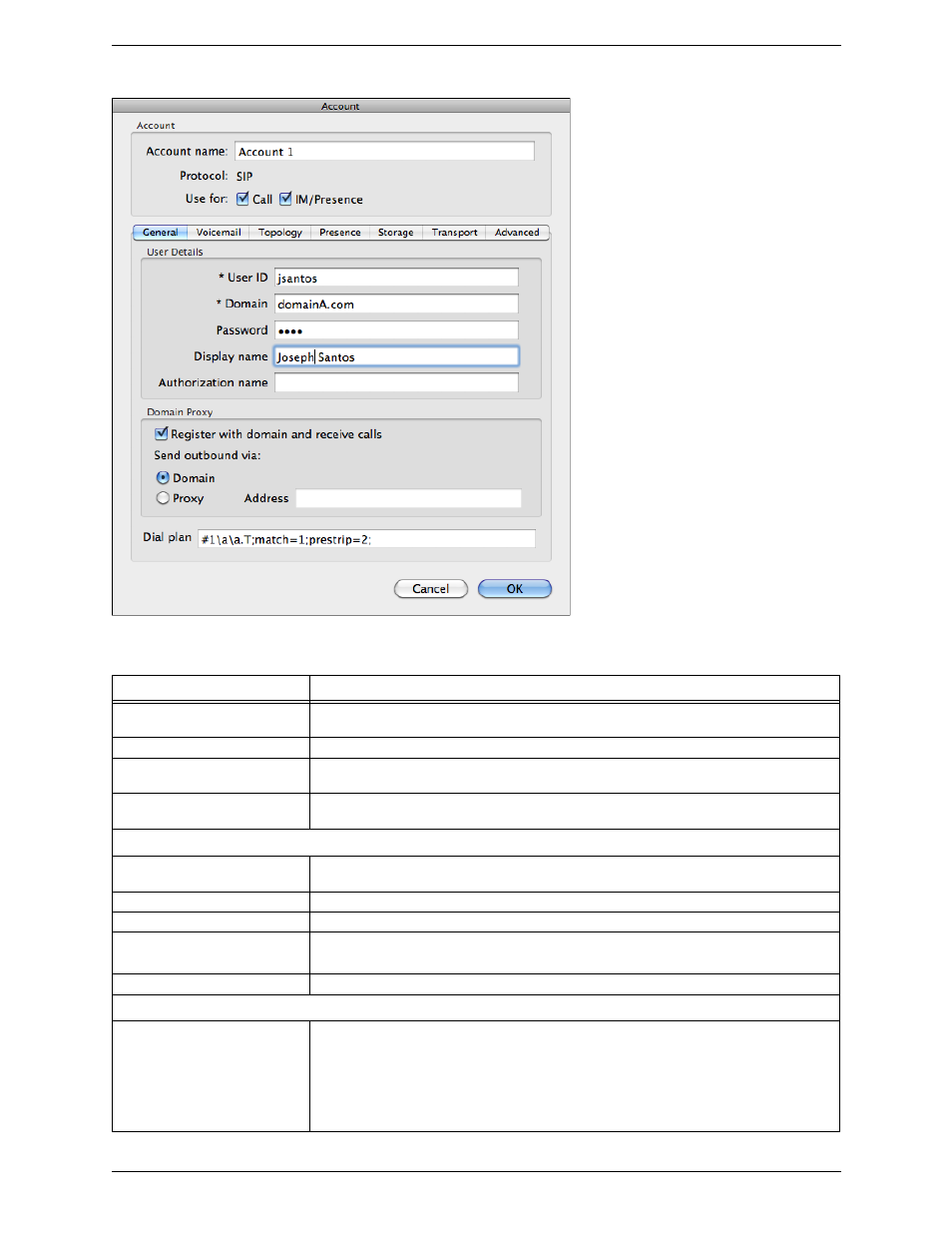The width and height of the screenshot is (952, 1233).
Task: Switch to the Transport tab
Action: pyautogui.click(x=454, y=233)
